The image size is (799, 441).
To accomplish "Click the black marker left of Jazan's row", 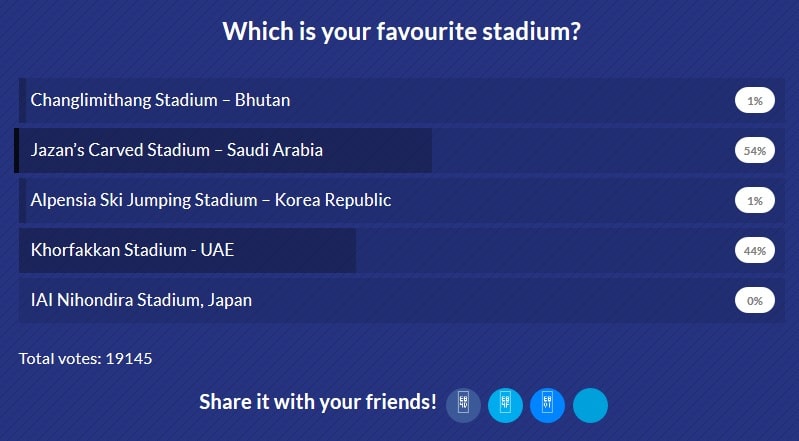I will (x=17, y=150).
